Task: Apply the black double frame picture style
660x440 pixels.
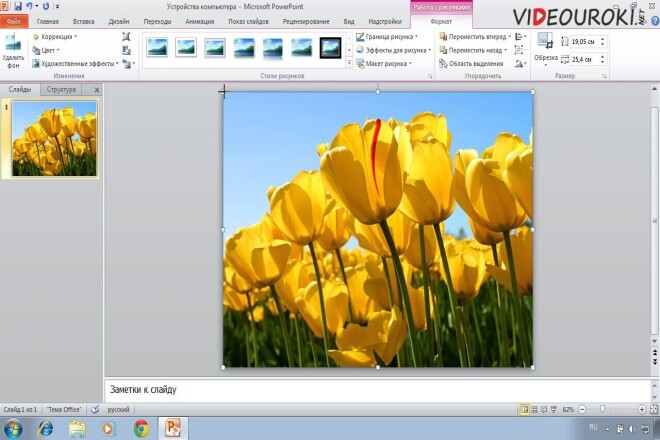Action: click(x=330, y=48)
